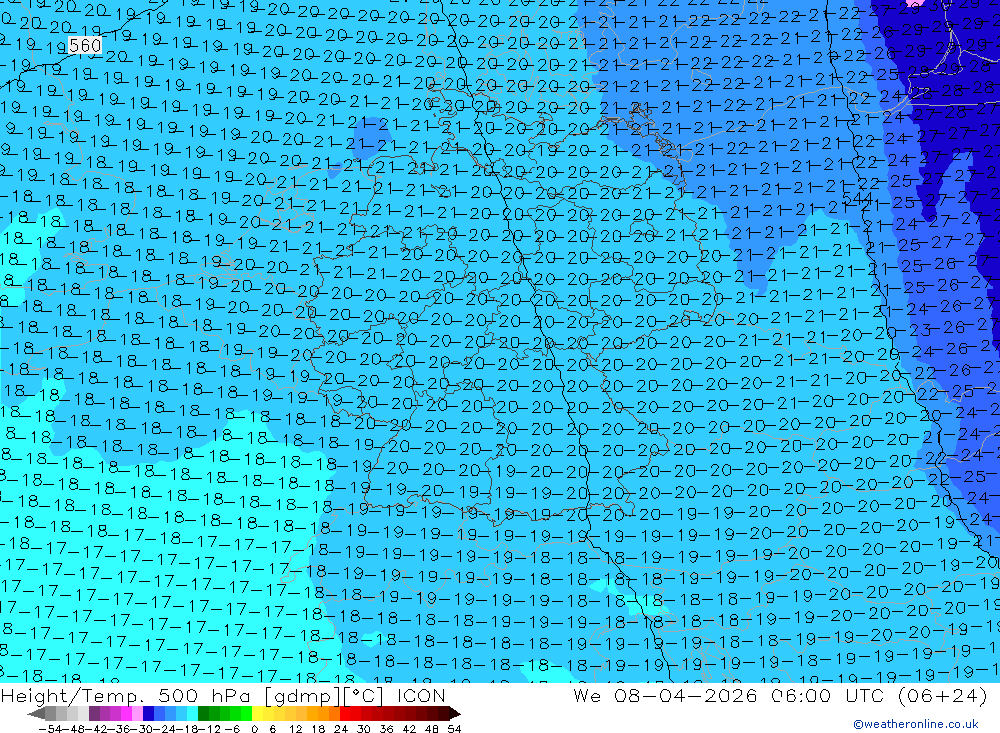Click the cyan swatch in legend

click(193, 714)
